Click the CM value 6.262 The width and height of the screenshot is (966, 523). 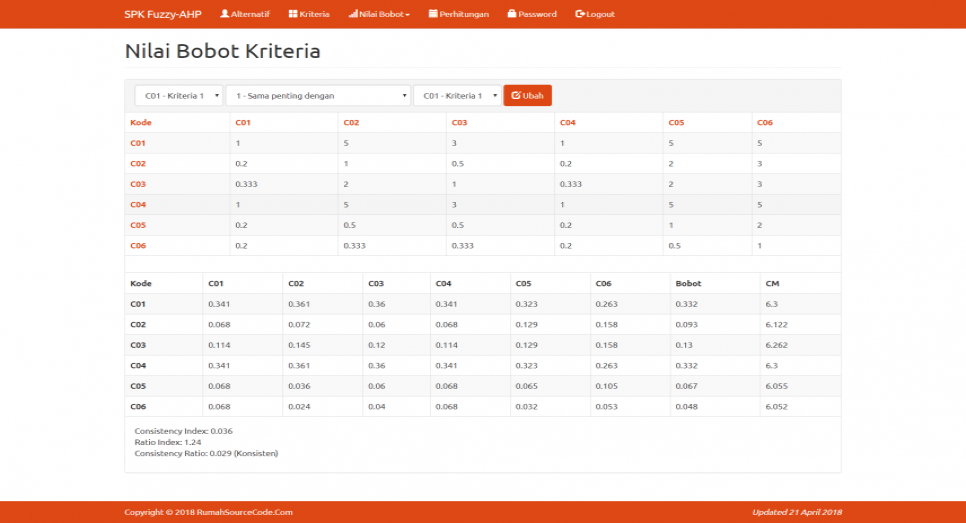tap(776, 345)
